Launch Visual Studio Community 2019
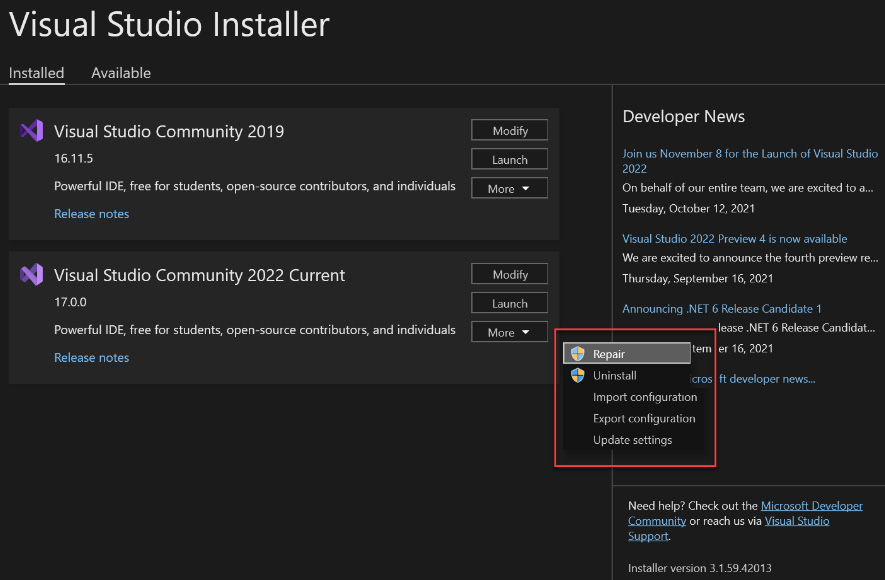The width and height of the screenshot is (885, 580). pyautogui.click(x=510, y=160)
